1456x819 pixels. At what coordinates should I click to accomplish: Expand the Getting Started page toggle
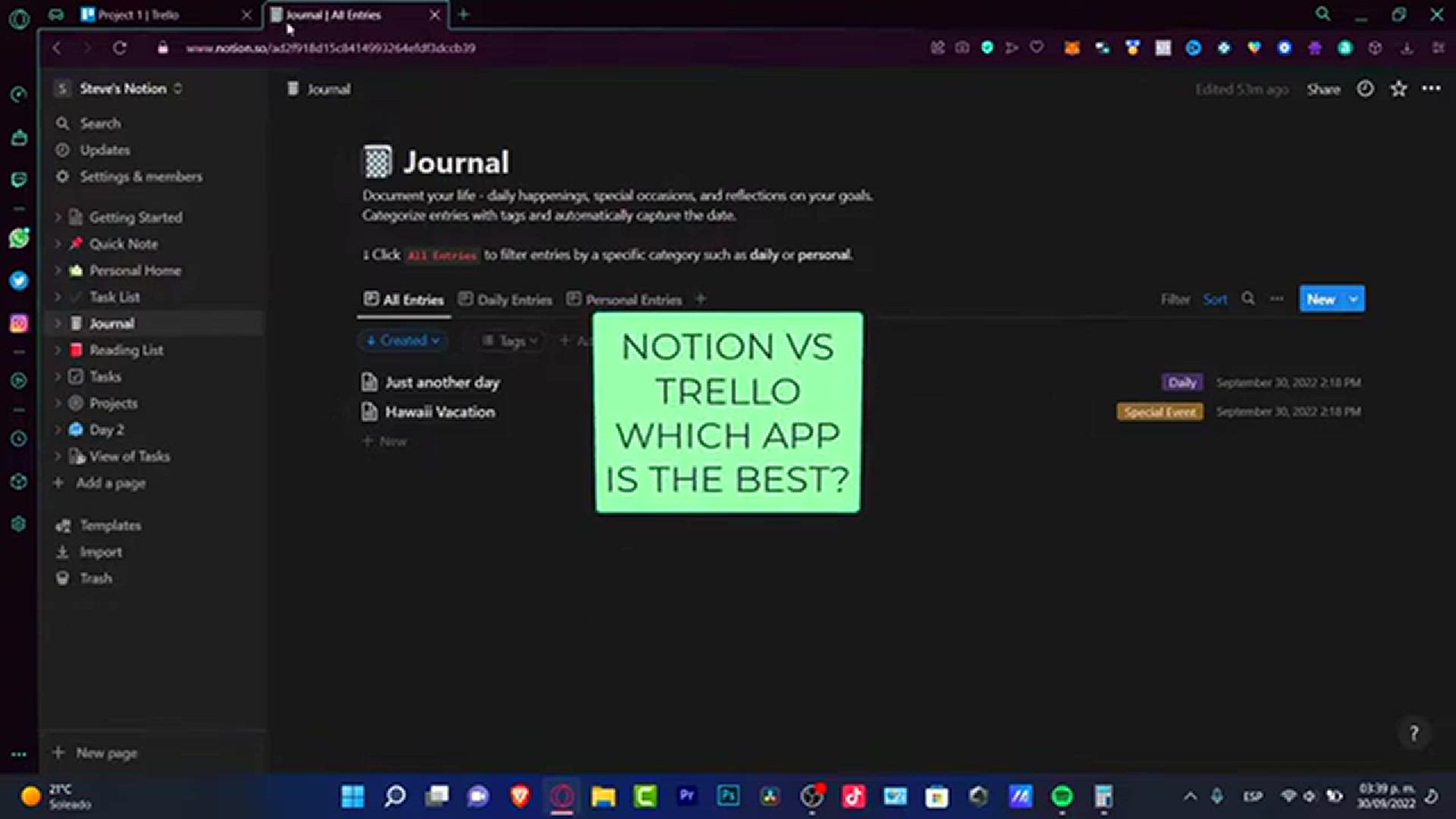[x=58, y=217]
